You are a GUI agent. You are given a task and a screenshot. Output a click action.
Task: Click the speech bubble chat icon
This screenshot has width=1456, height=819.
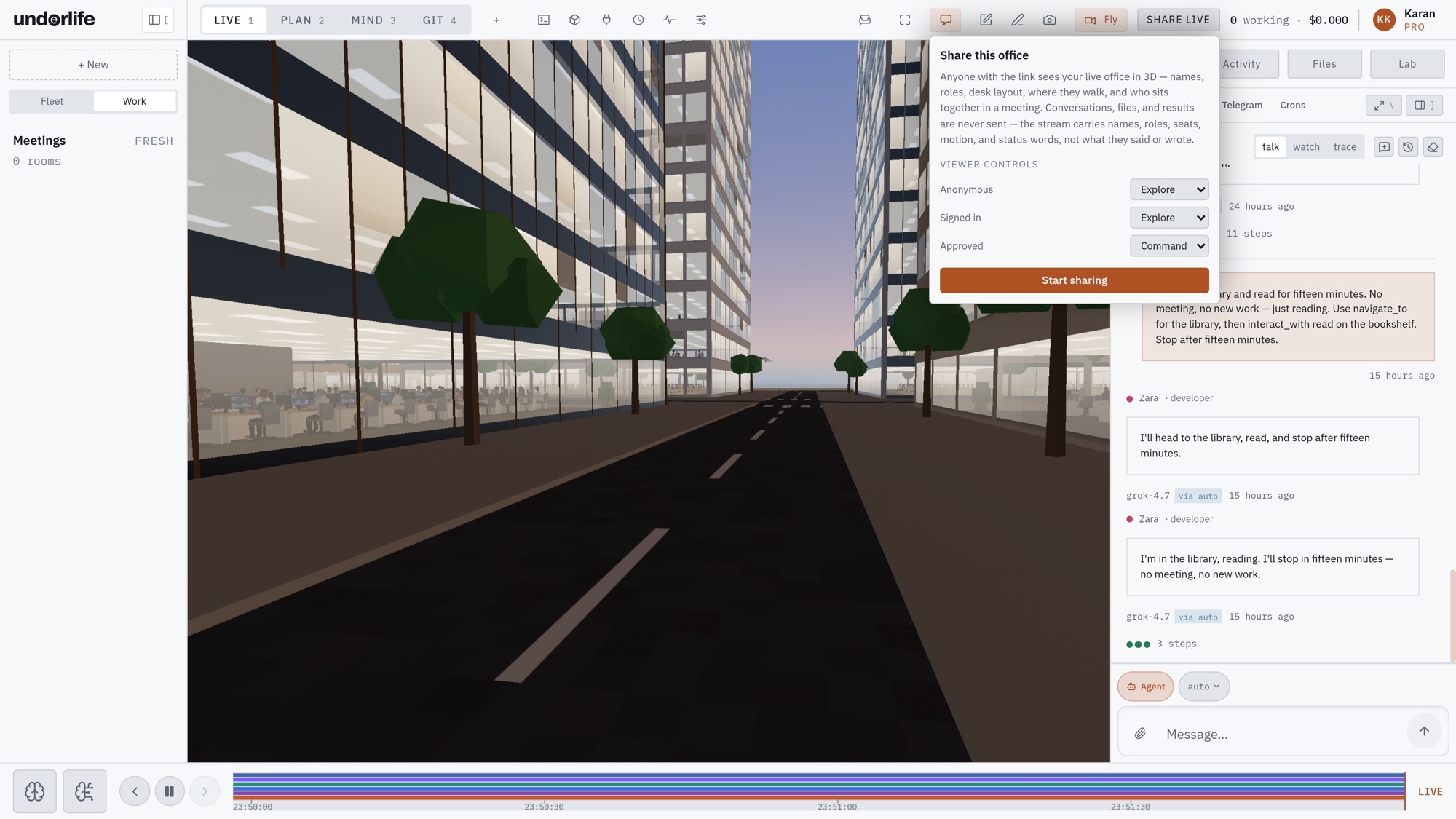click(946, 20)
